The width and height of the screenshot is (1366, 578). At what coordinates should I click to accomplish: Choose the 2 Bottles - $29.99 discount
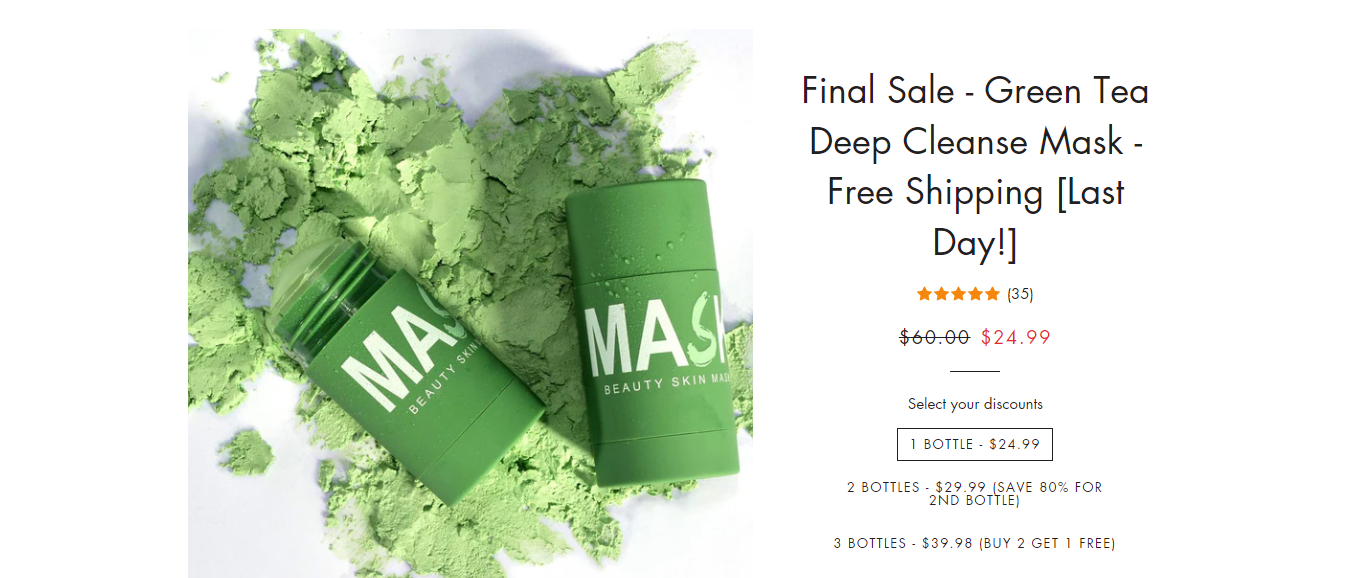click(975, 494)
